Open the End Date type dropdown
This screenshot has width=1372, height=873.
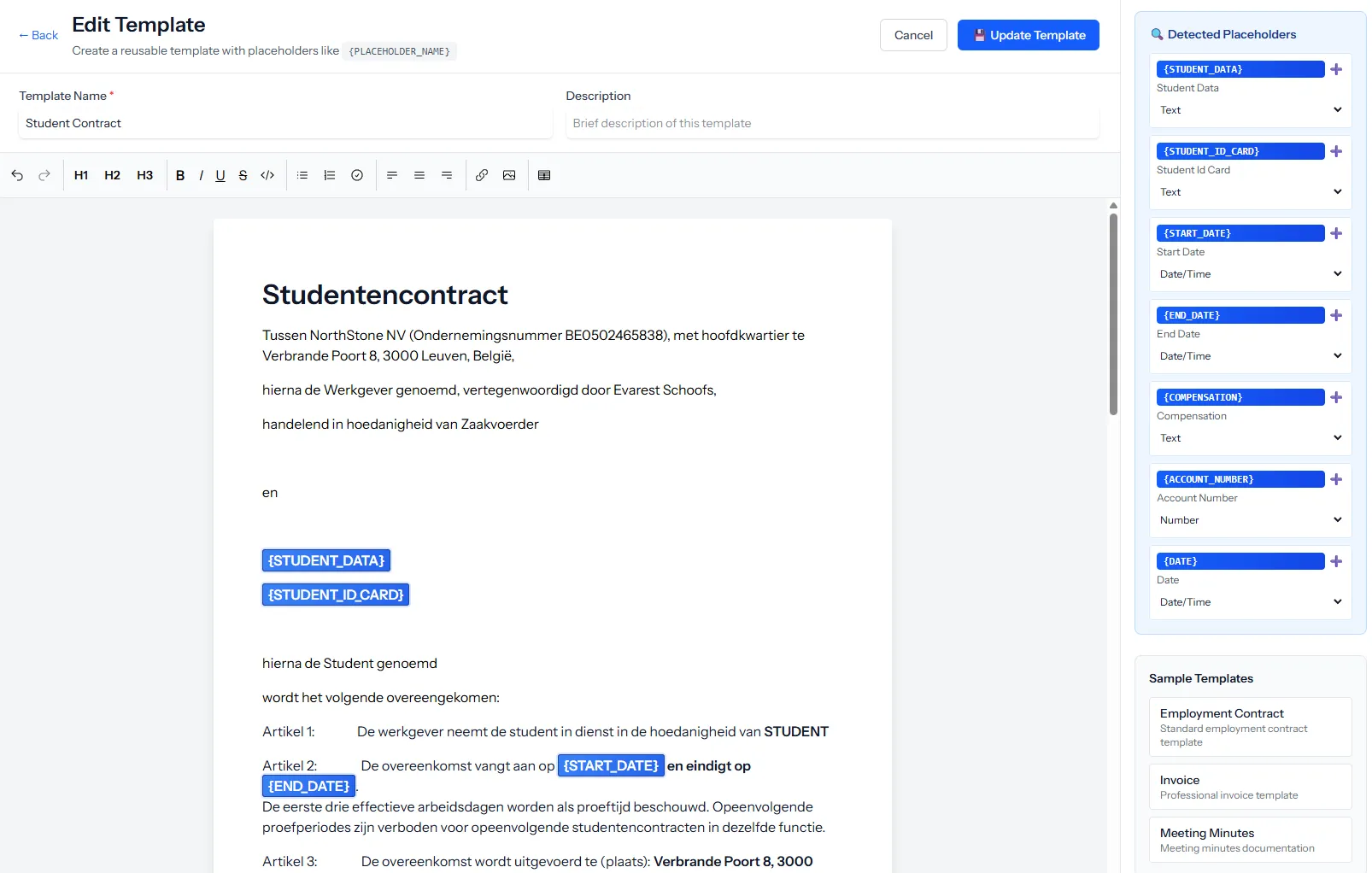tap(1250, 356)
